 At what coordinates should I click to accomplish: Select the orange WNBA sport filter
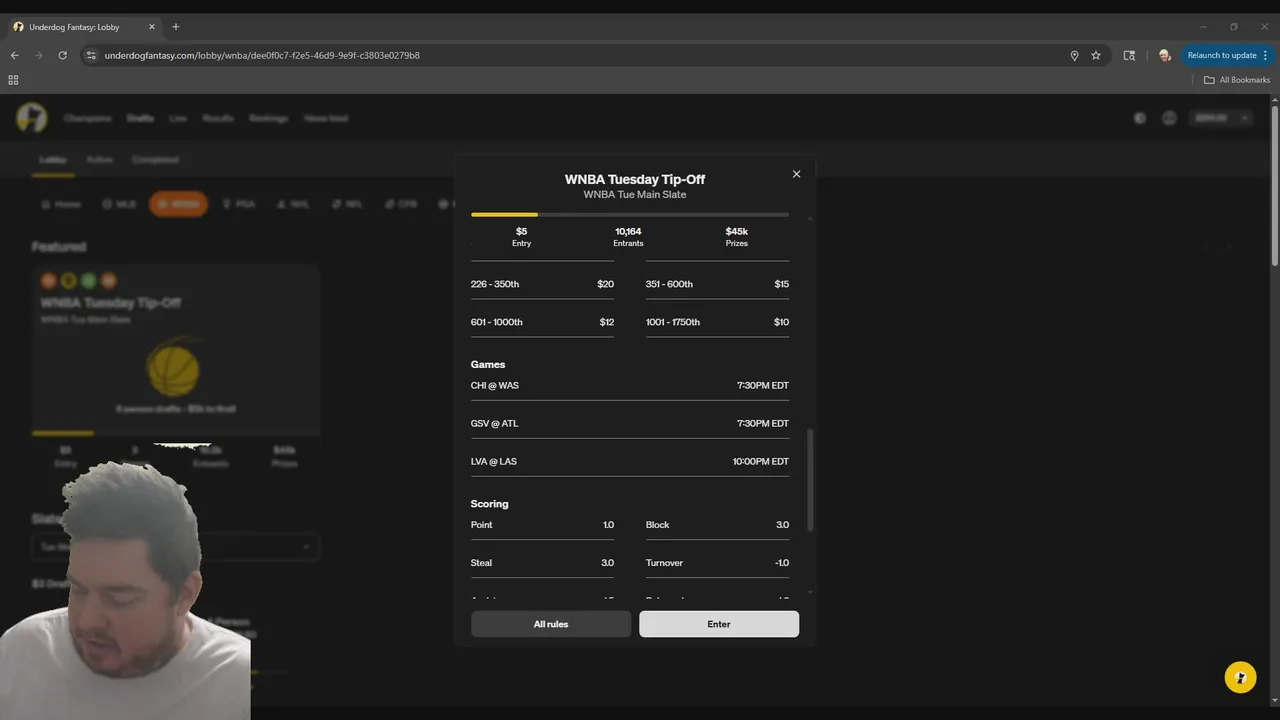[178, 204]
